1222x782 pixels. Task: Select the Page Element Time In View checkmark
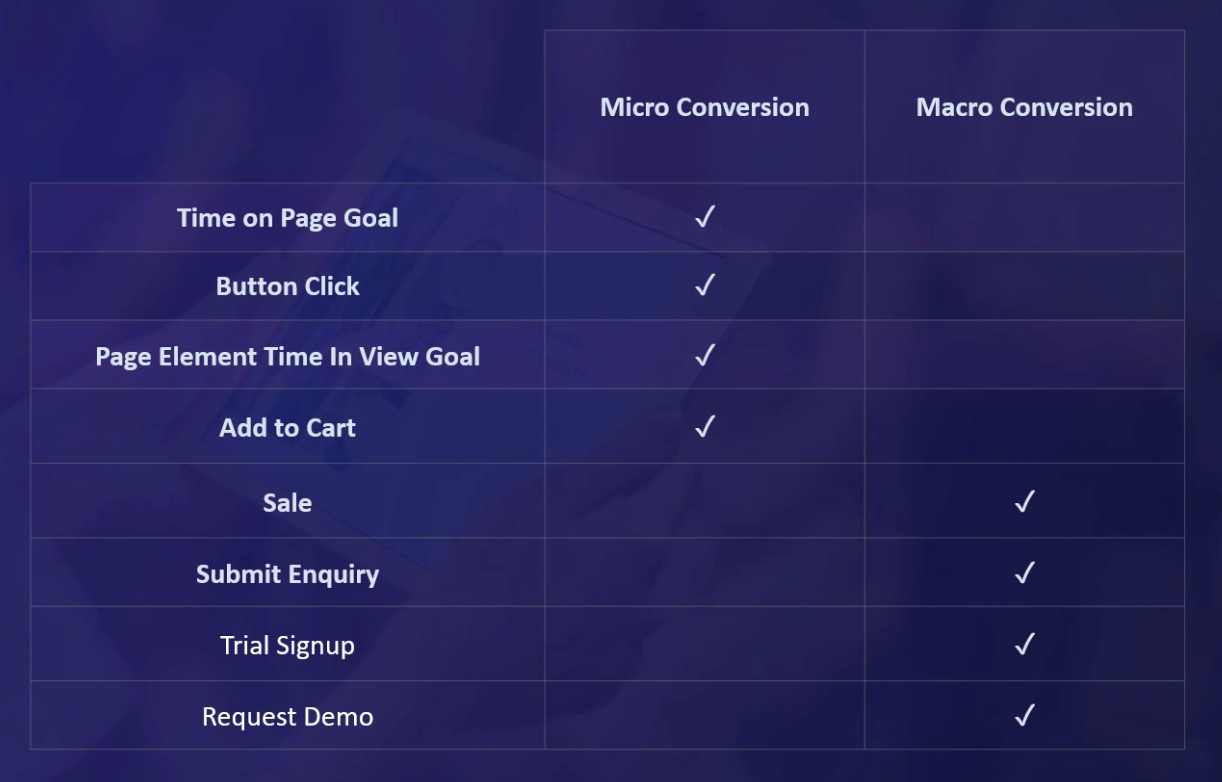pos(705,355)
